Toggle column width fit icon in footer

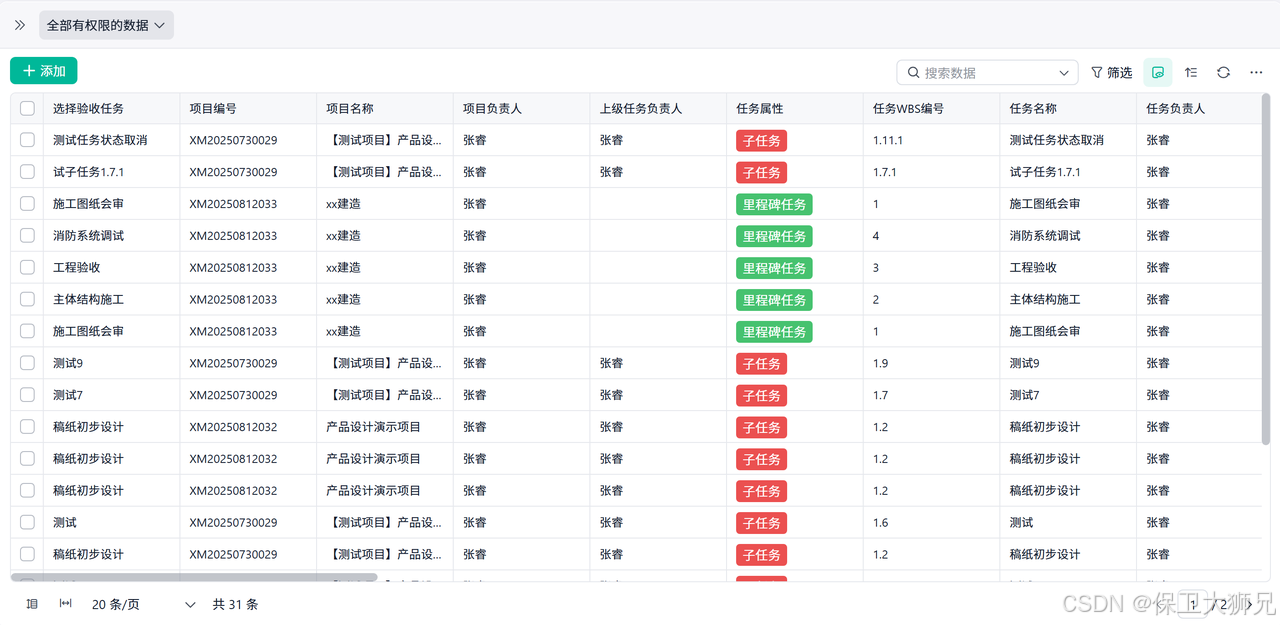tap(66, 604)
